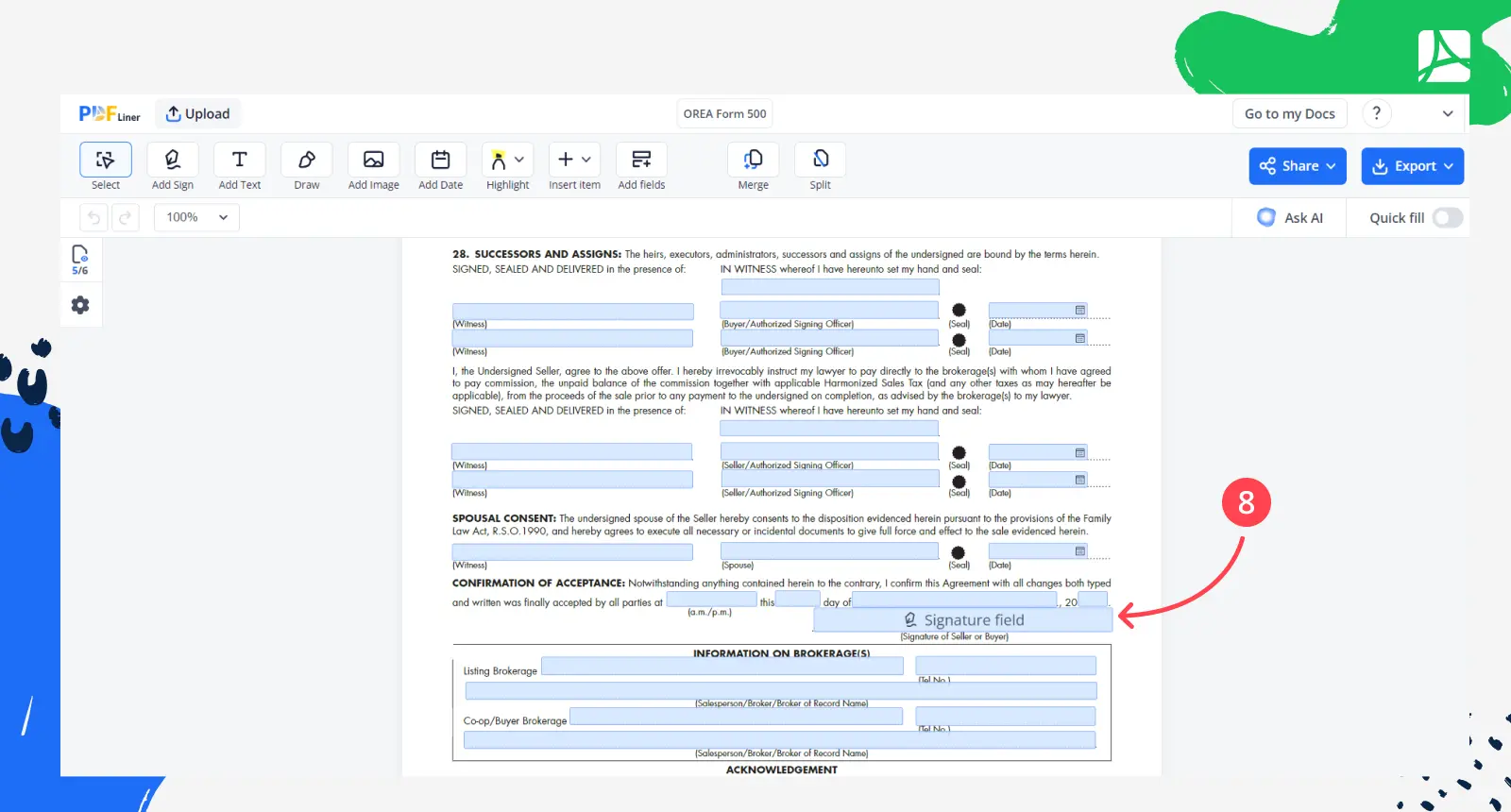Open the Ask AI assistant
Image resolution: width=1511 pixels, height=812 pixels.
1290,217
